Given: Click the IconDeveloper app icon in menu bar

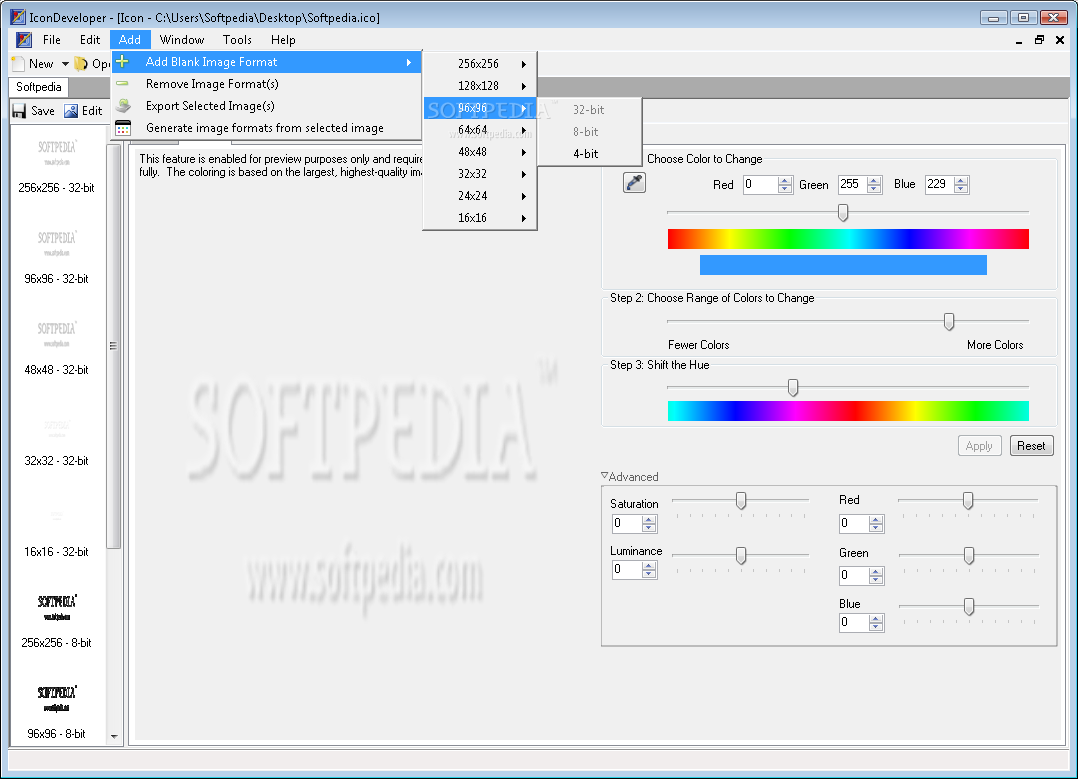Looking at the screenshot, I should click(24, 40).
